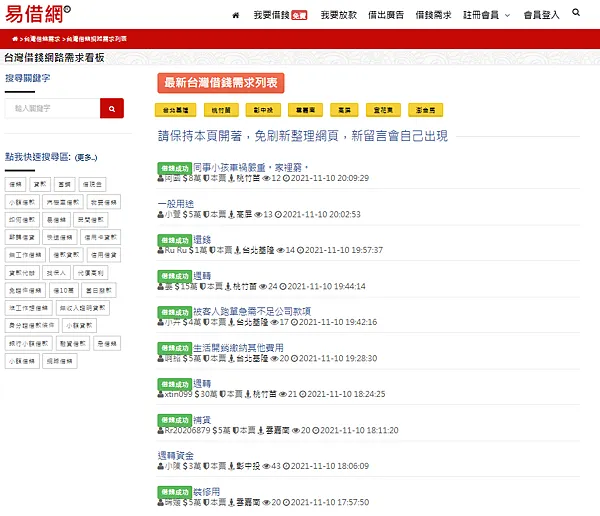Open the 我要放款 menu item
Screen dimensions: 600x516
point(339,15)
